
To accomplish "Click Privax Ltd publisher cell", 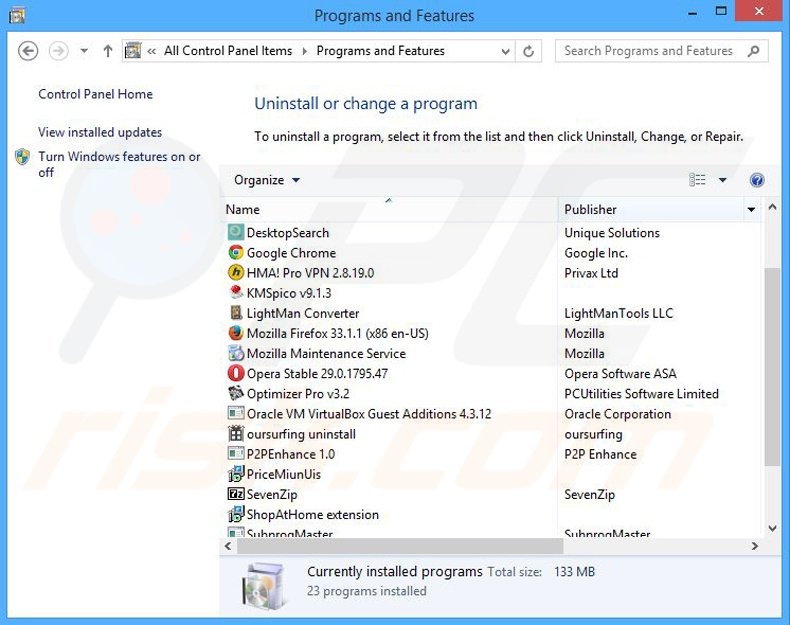I will tap(591, 273).
